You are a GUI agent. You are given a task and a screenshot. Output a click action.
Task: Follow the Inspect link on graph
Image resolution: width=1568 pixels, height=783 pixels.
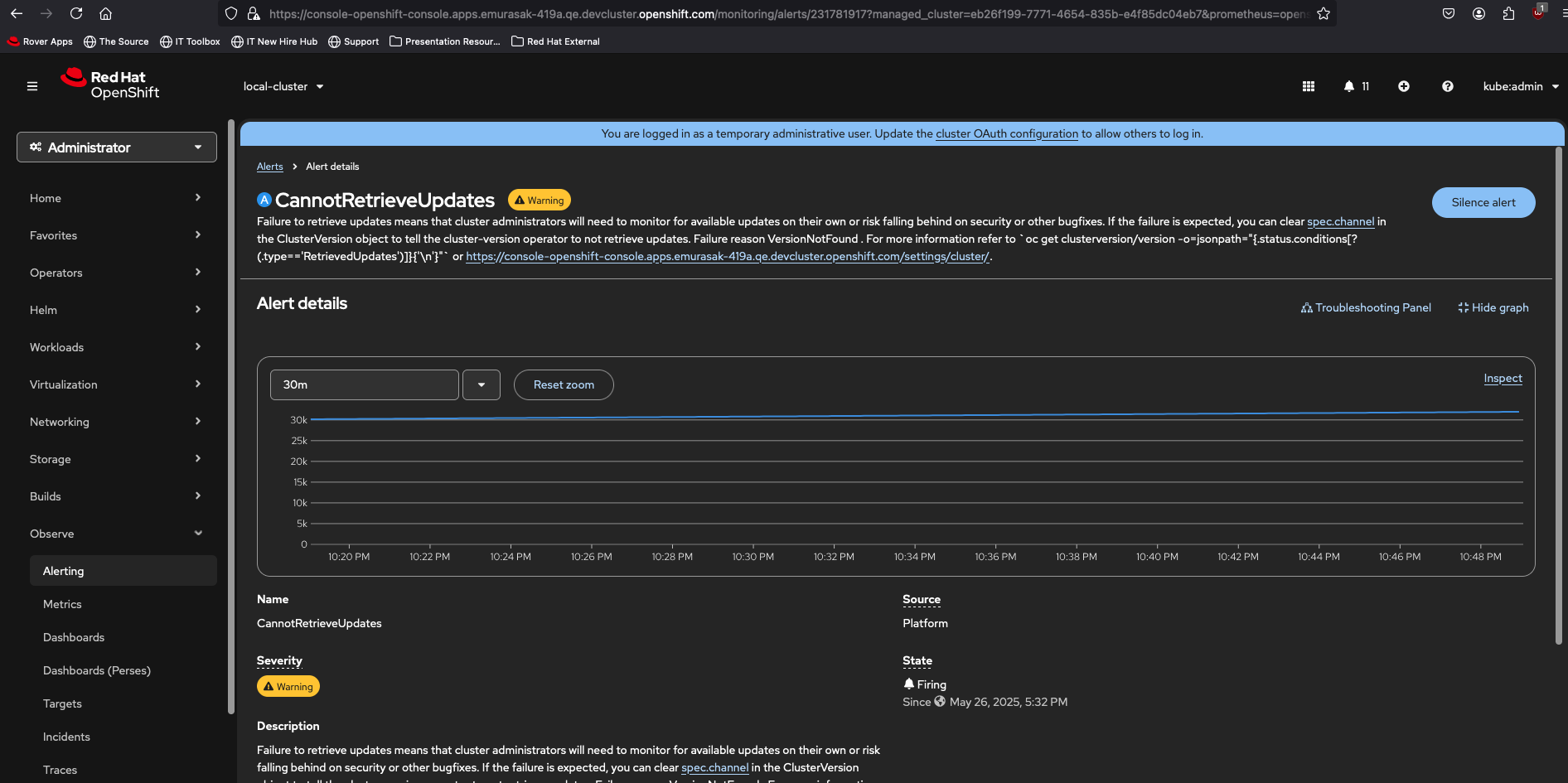1503,379
